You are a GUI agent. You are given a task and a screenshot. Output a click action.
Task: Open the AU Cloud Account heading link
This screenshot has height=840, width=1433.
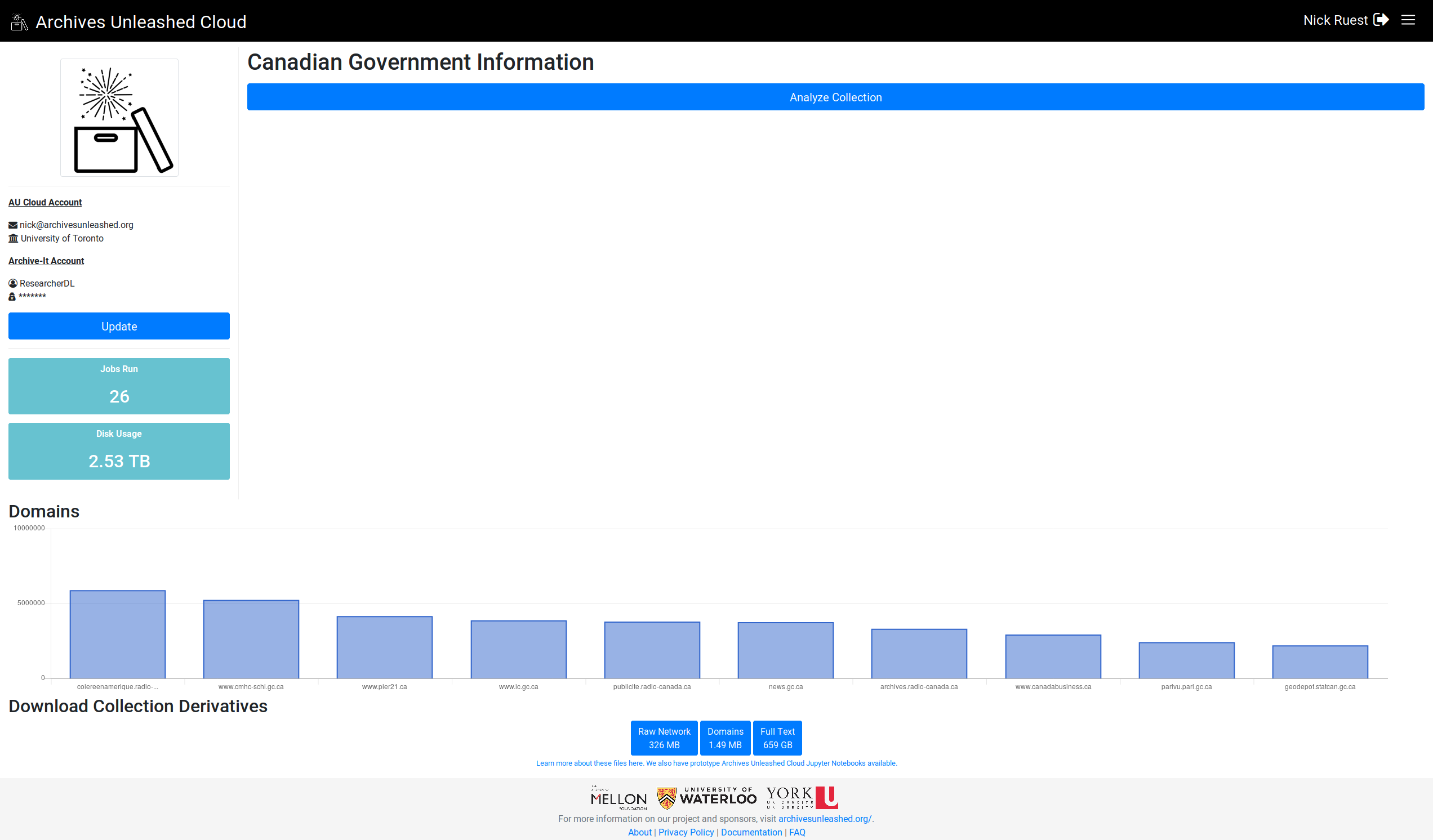tap(45, 202)
